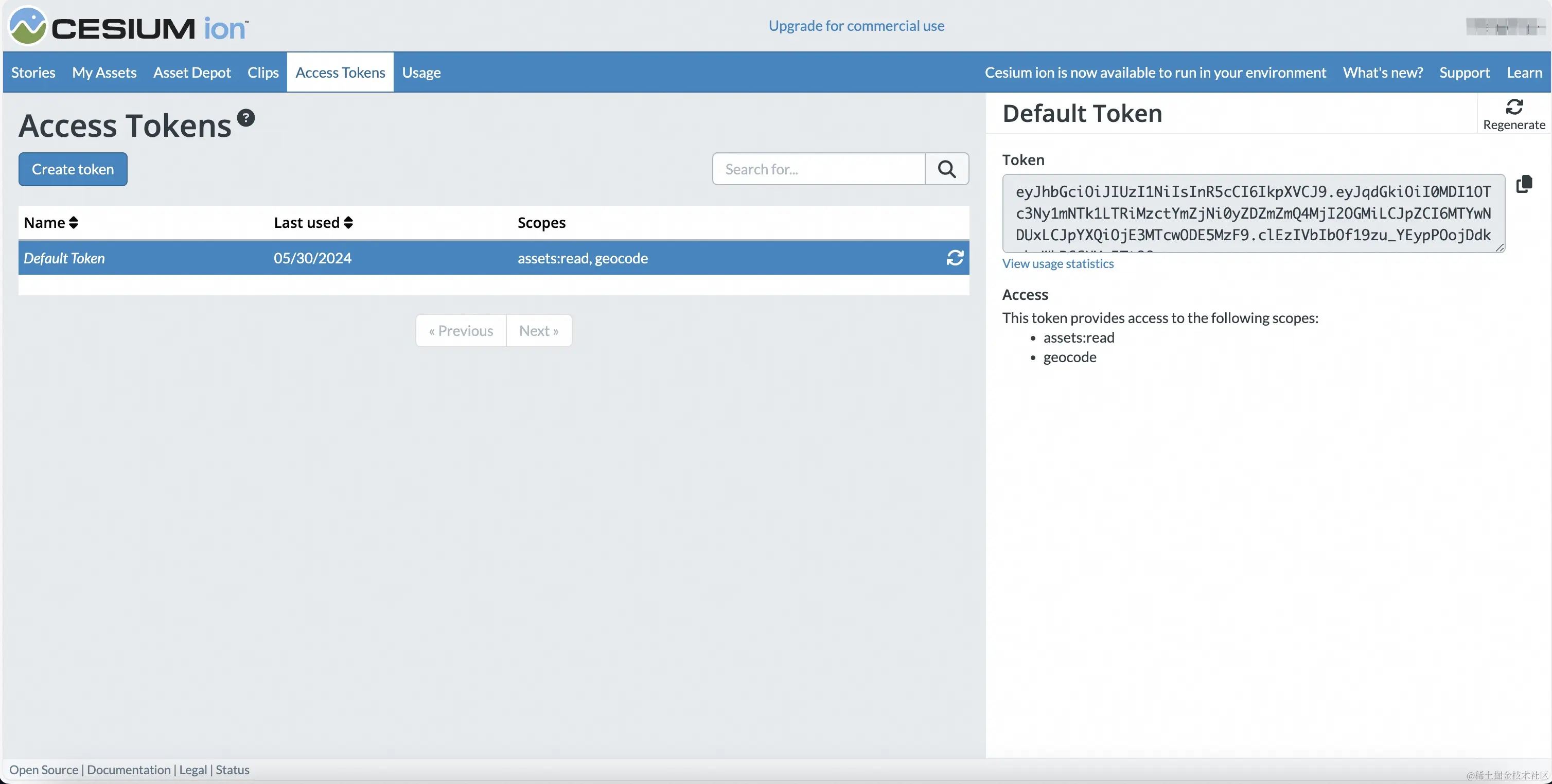
Task: Click View usage statistics link
Action: [1057, 264]
